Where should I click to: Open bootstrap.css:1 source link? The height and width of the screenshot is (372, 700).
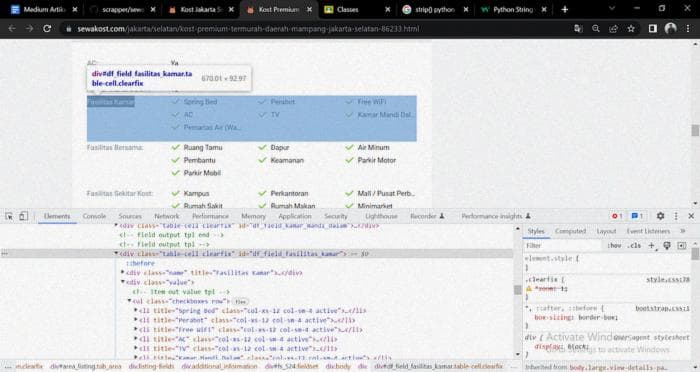tap(662, 308)
